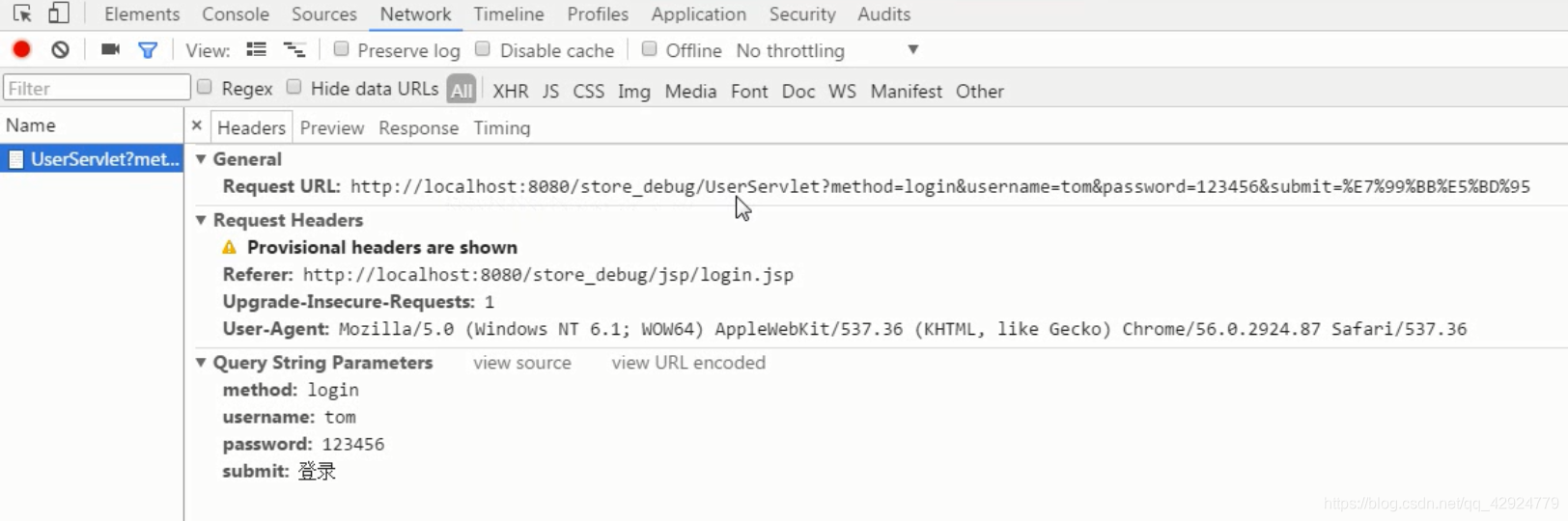The image size is (1568, 521).
Task: Open the Security panel tab
Action: (x=802, y=14)
